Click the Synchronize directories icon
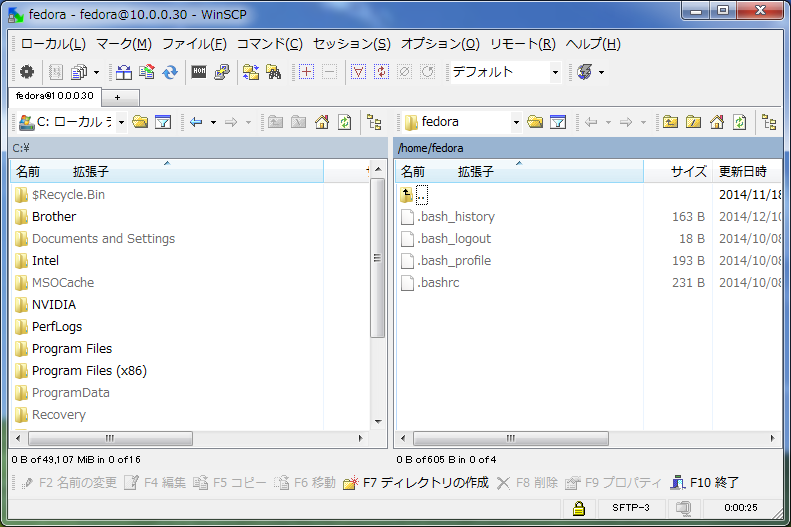 coord(170,72)
